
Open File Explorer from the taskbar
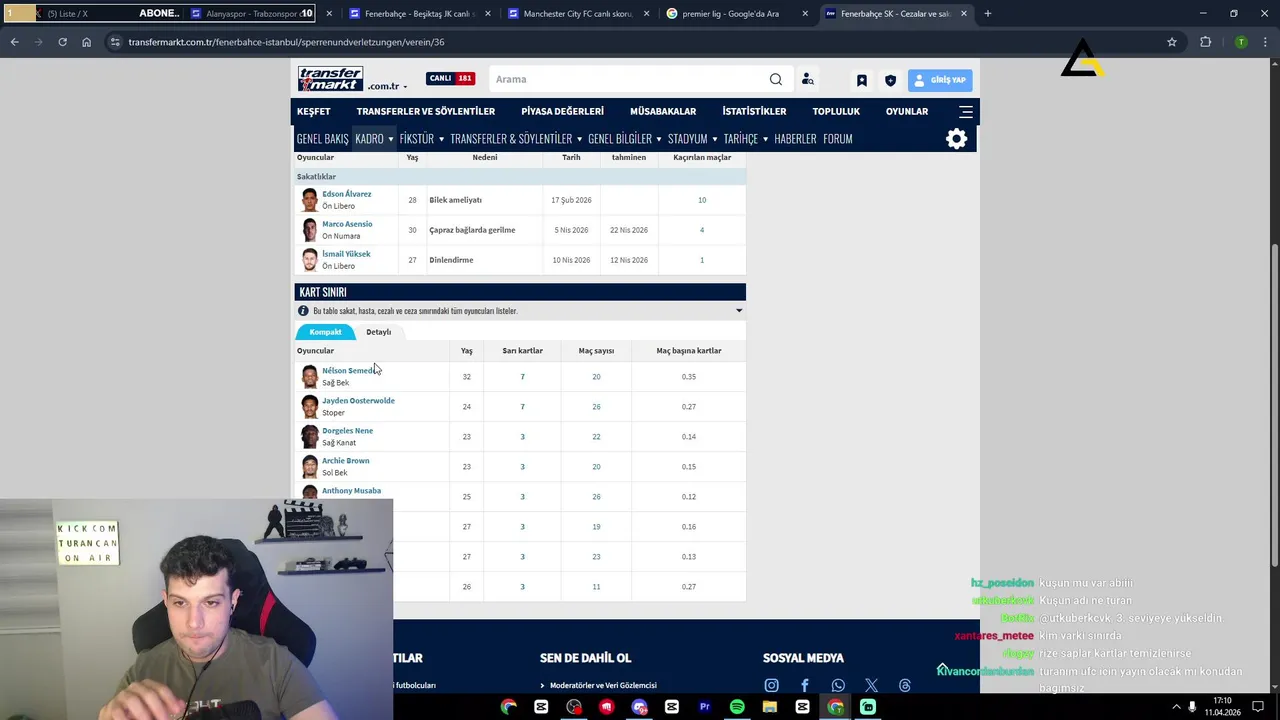pyautogui.click(x=769, y=707)
